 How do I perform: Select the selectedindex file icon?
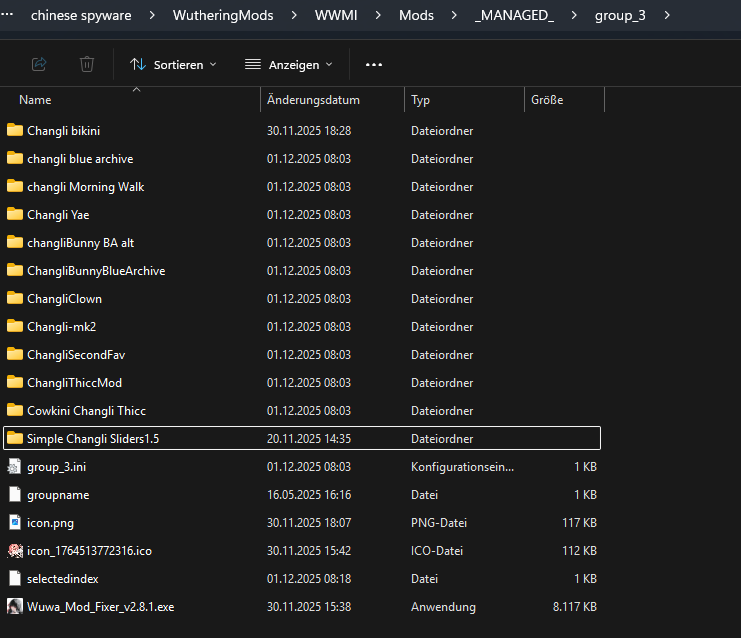pos(15,578)
